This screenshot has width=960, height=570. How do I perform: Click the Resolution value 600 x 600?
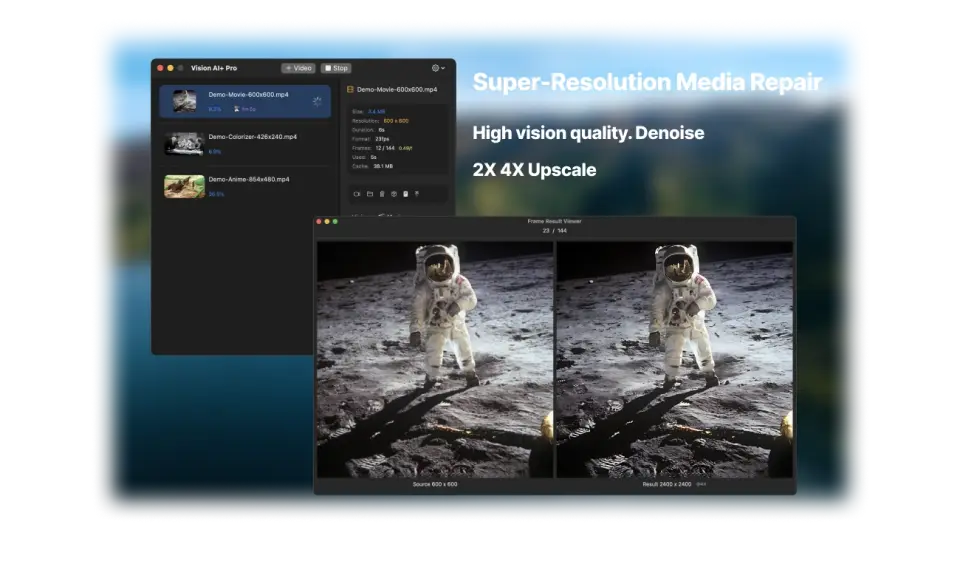coord(396,121)
